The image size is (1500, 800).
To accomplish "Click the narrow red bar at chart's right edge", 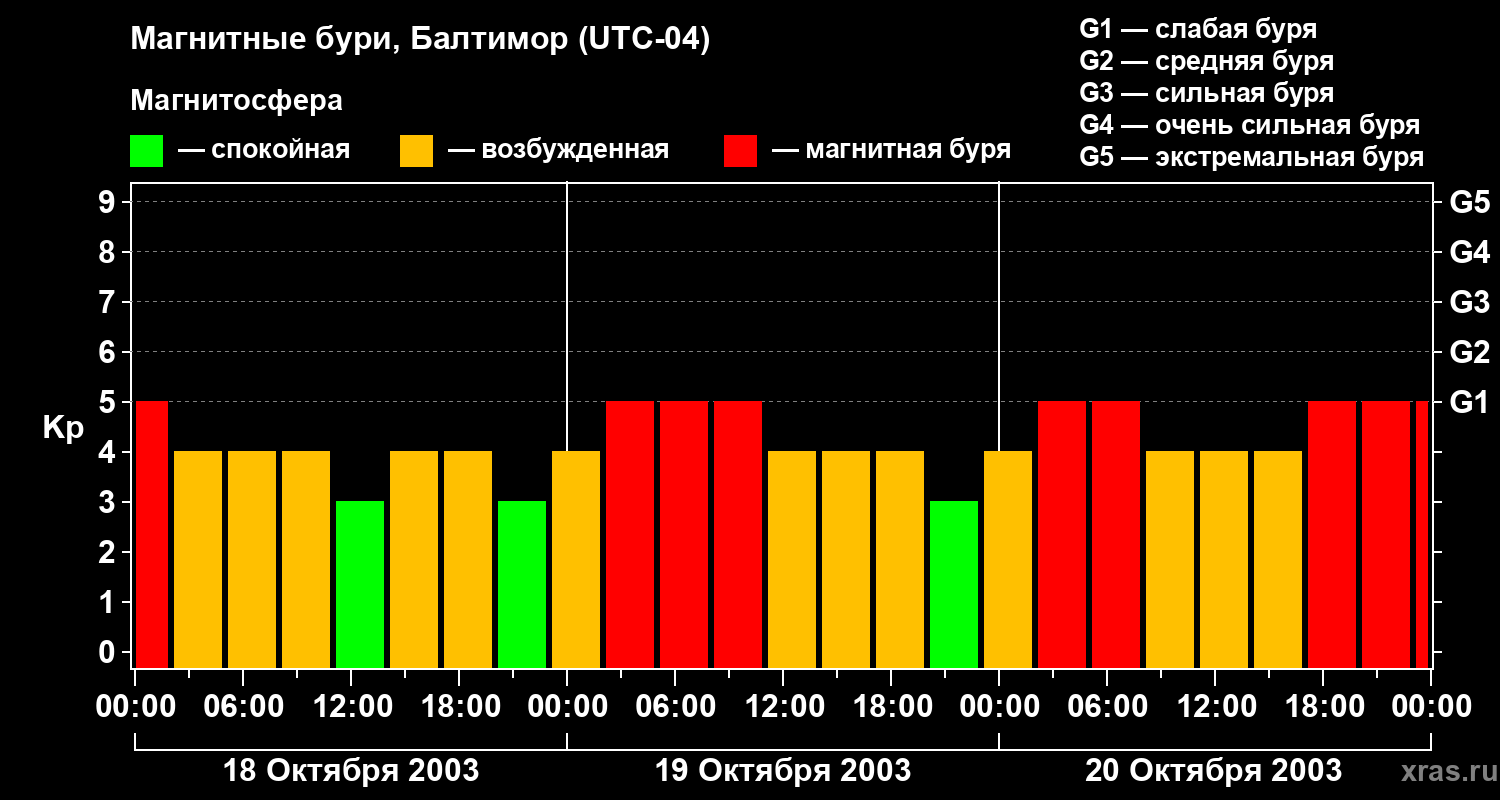I will 1422,534.
